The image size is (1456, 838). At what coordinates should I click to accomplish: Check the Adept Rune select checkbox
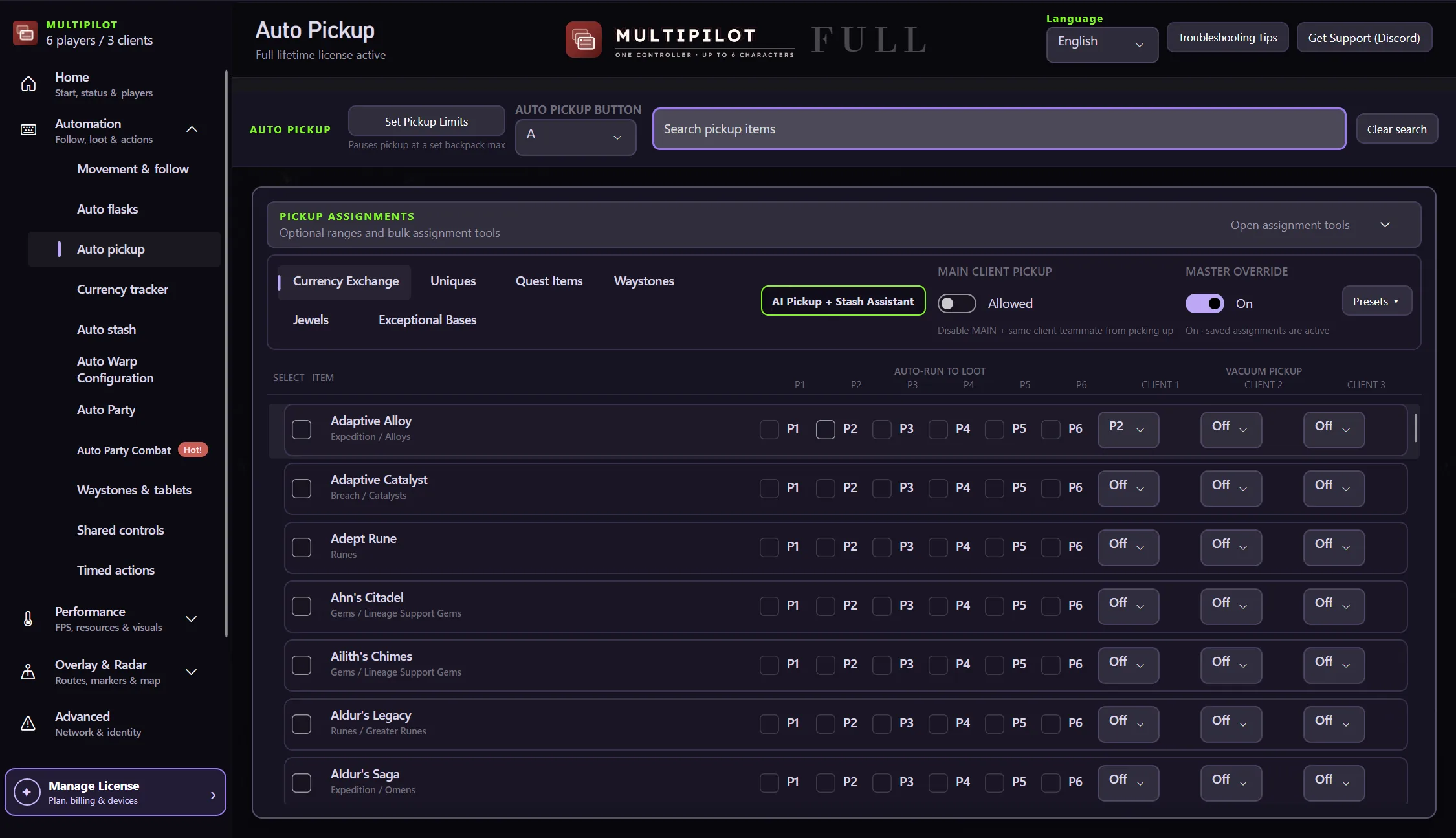click(302, 547)
